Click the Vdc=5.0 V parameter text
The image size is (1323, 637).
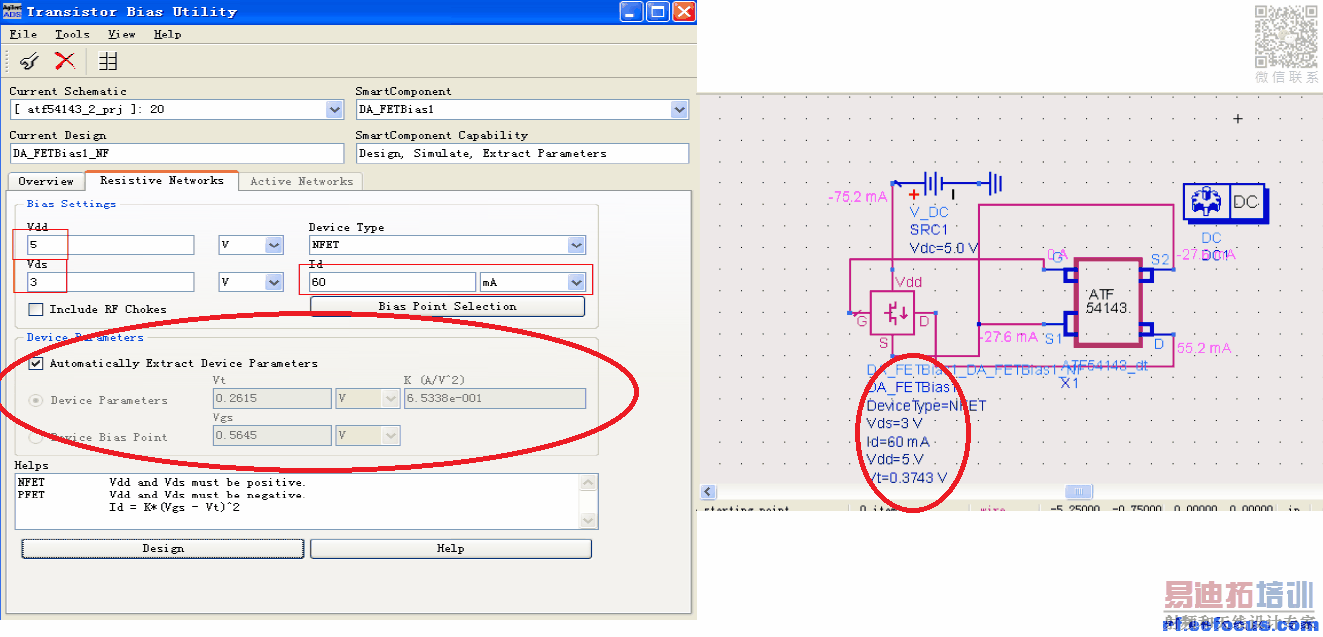[944, 248]
